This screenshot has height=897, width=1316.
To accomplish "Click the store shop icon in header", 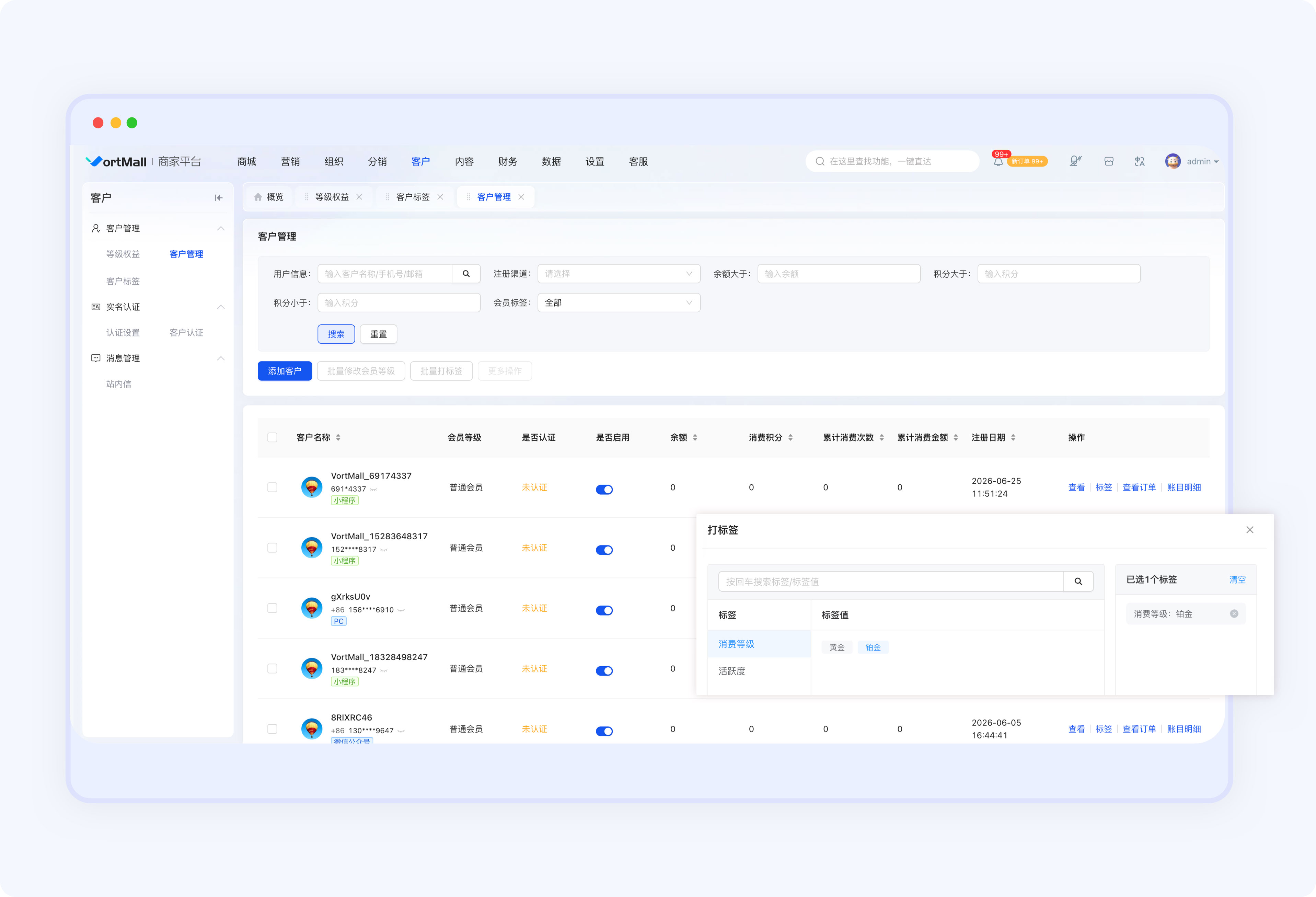I will pos(1109,161).
